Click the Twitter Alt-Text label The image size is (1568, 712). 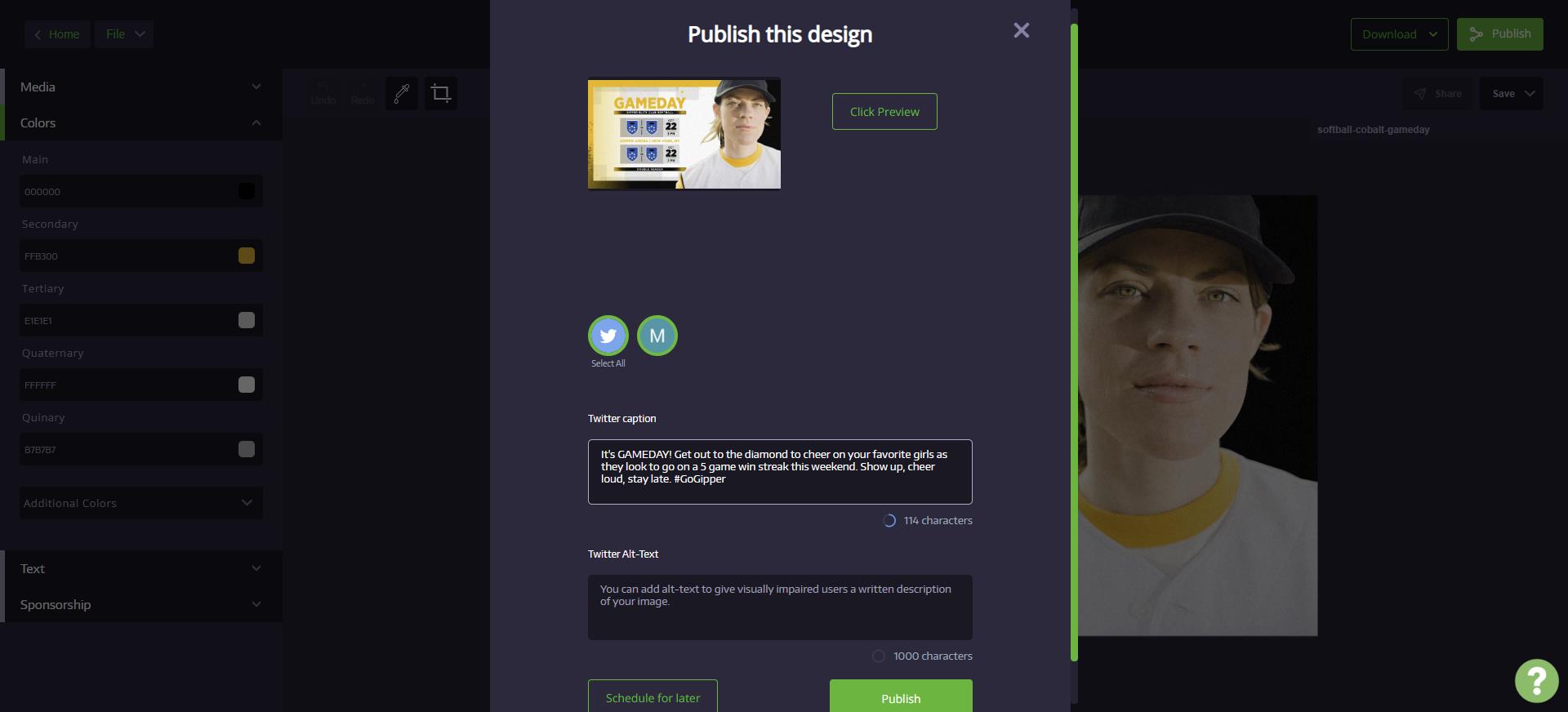pos(622,554)
